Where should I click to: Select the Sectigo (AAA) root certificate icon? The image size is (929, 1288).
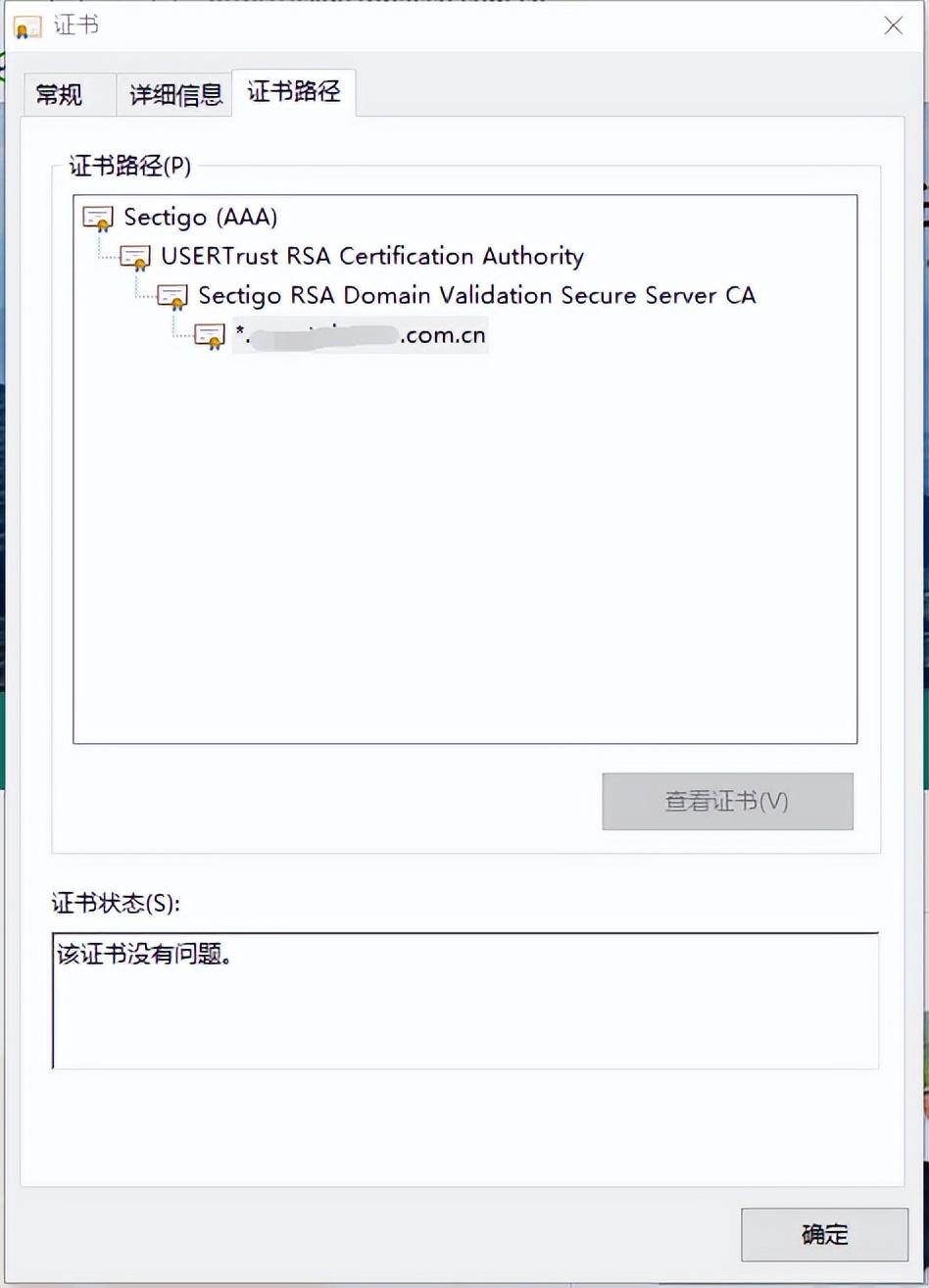tap(99, 218)
